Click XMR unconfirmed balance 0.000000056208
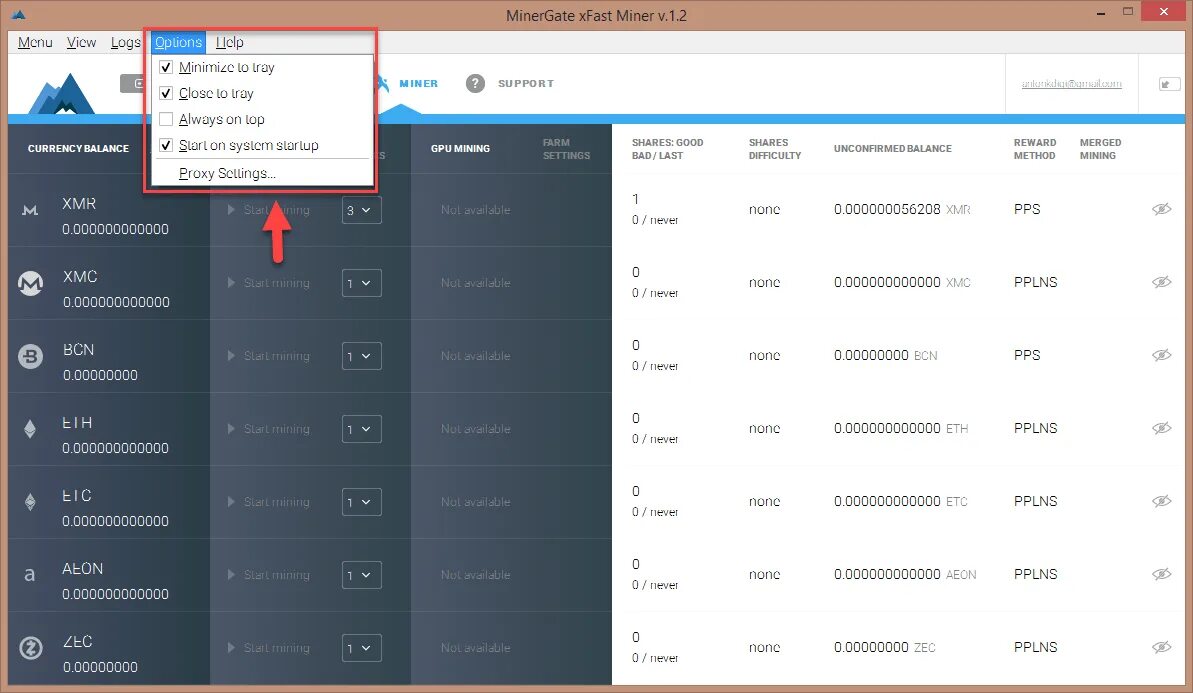 point(887,209)
